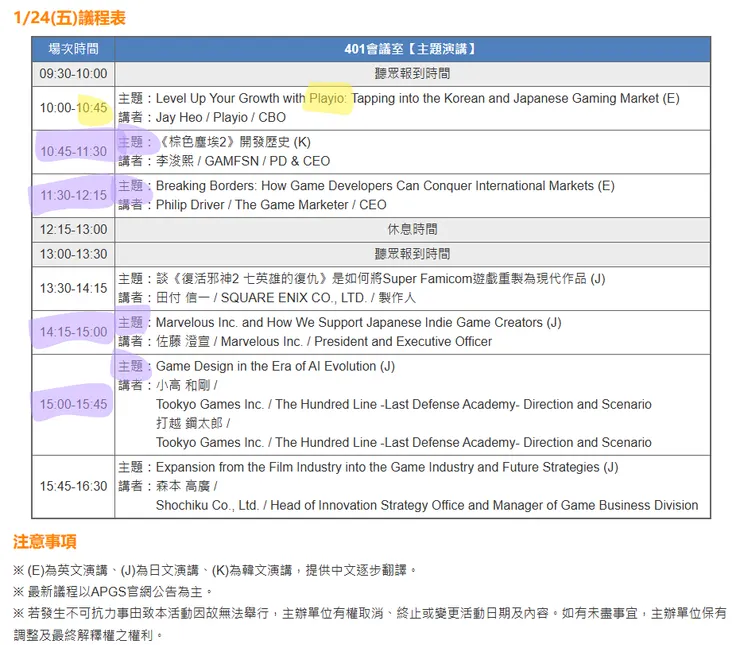
Task: Click the speaker name 打越 鋼太郎
Action: (x=189, y=423)
